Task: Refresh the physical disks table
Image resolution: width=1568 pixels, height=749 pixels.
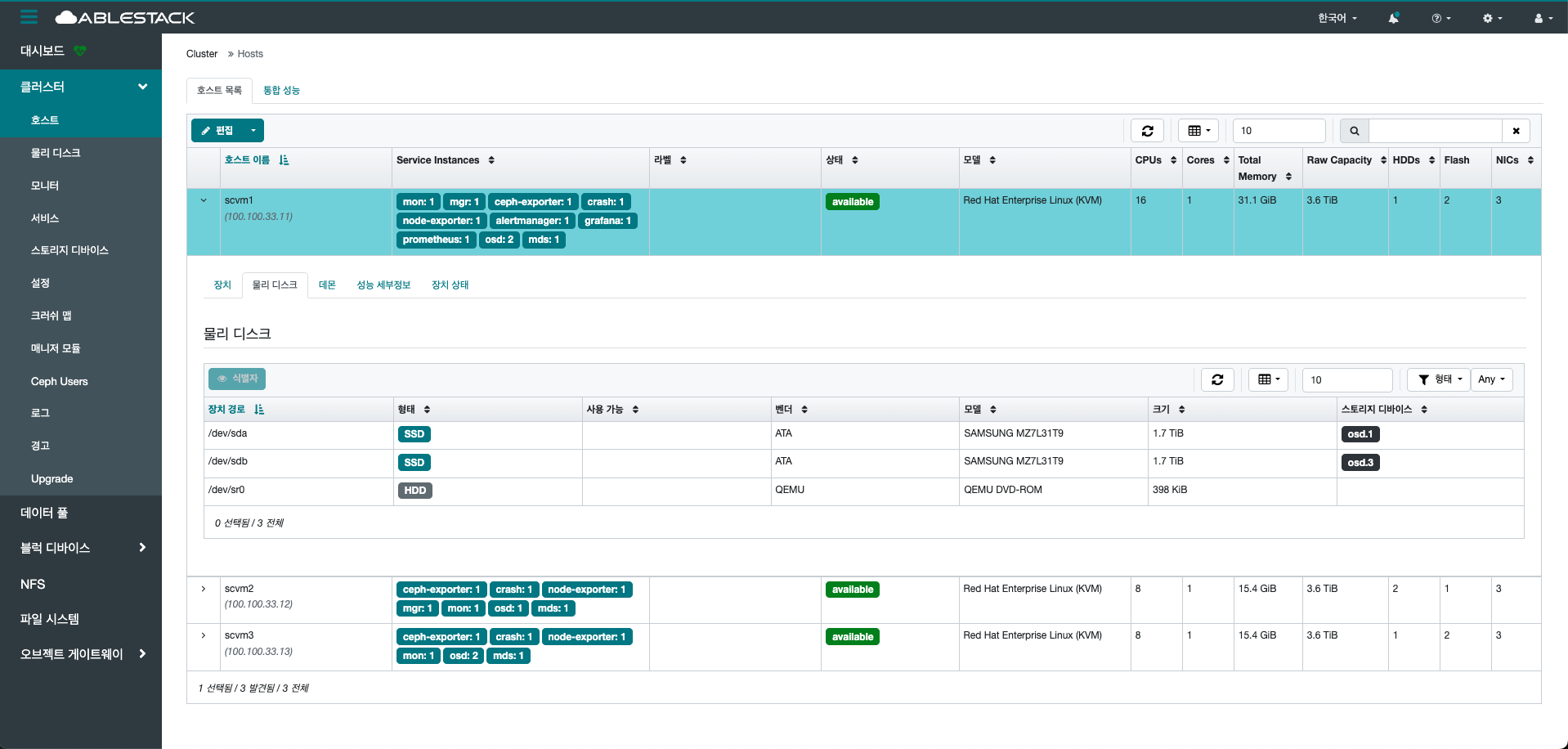Action: pyautogui.click(x=1217, y=379)
